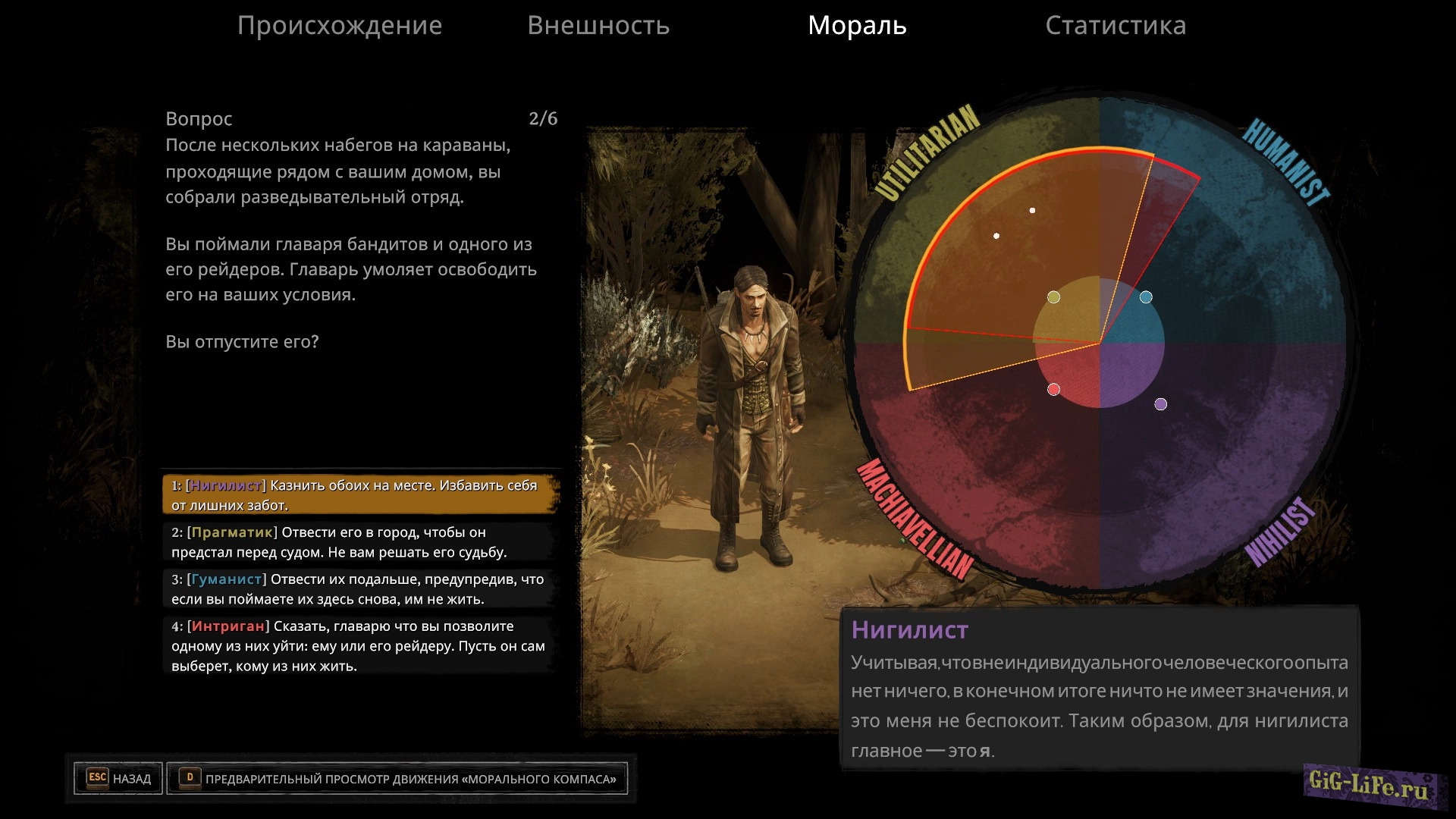Click the purple Nihilist compass dot
Screen dimensions: 1456x819
[1160, 404]
